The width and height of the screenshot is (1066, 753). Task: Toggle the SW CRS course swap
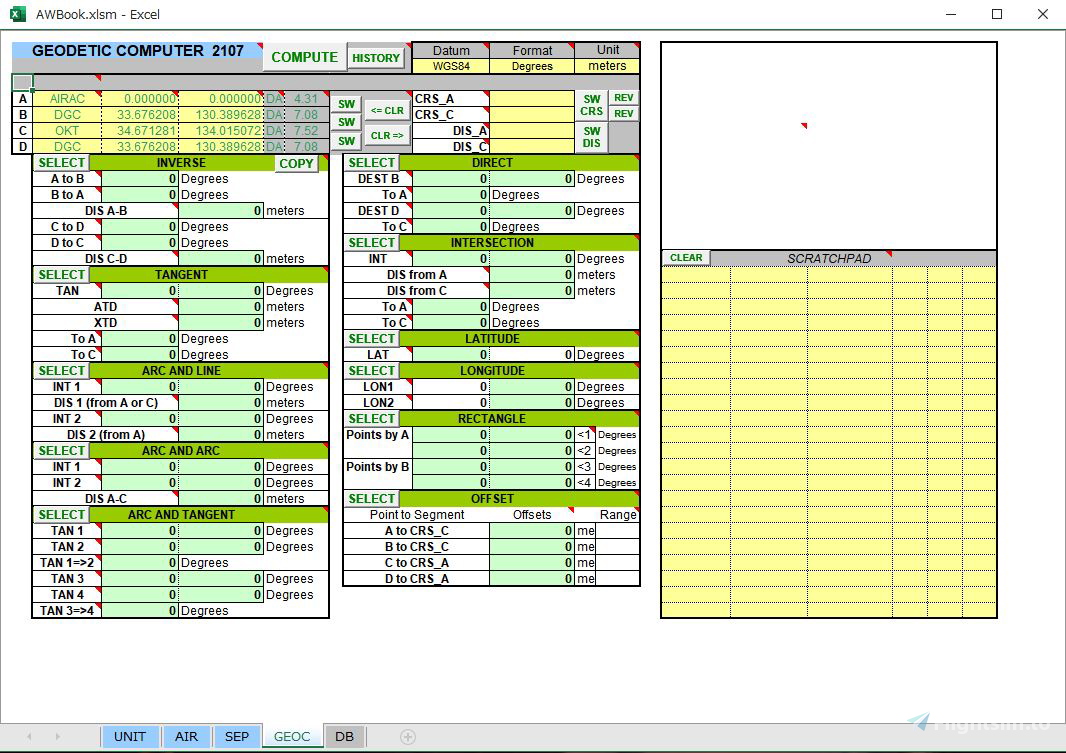coord(591,105)
